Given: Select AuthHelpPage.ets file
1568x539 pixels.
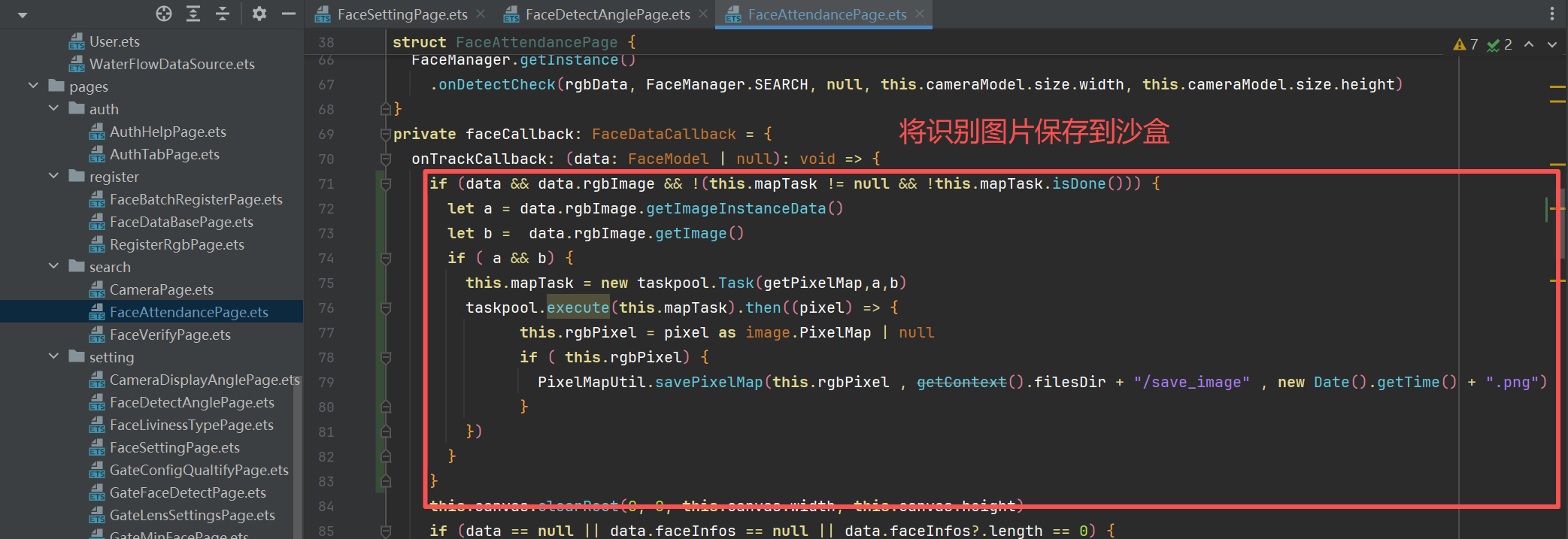Looking at the screenshot, I should [x=168, y=132].
